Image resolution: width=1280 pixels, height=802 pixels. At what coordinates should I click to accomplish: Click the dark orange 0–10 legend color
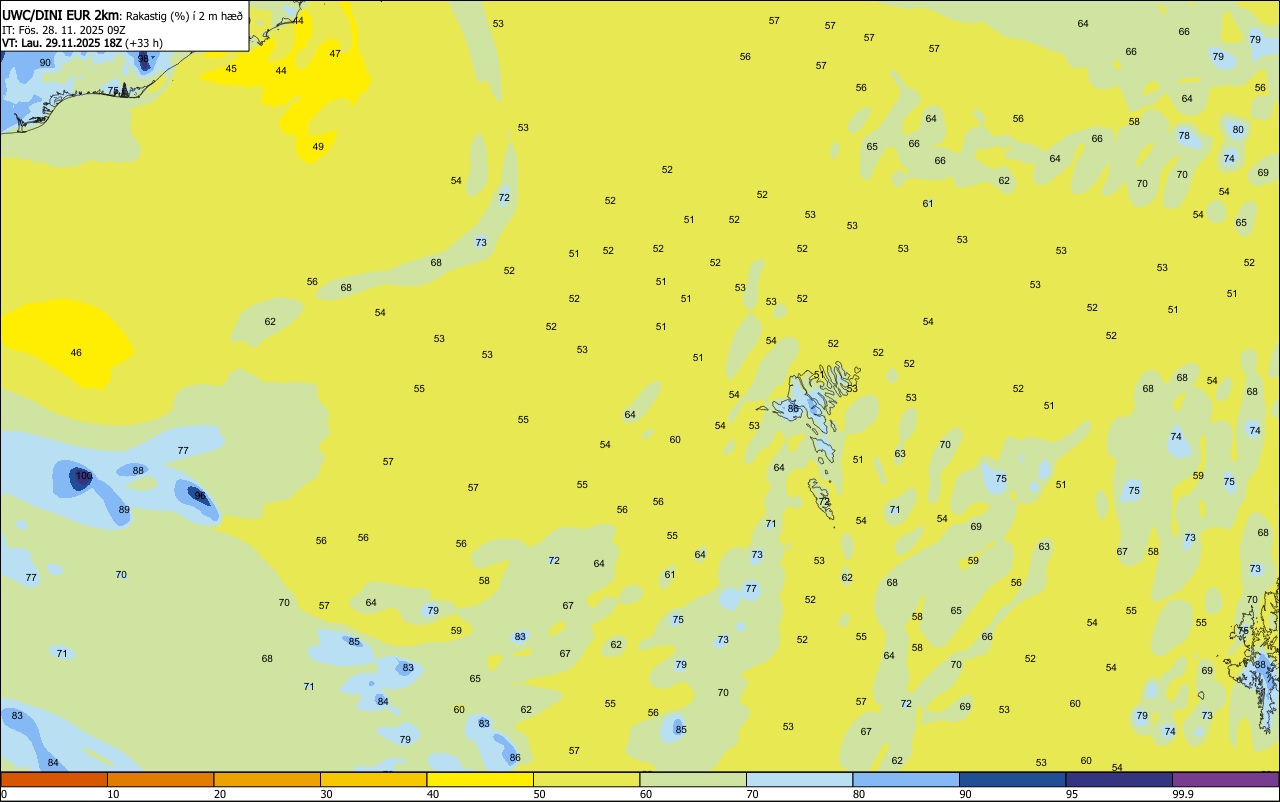click(x=54, y=779)
